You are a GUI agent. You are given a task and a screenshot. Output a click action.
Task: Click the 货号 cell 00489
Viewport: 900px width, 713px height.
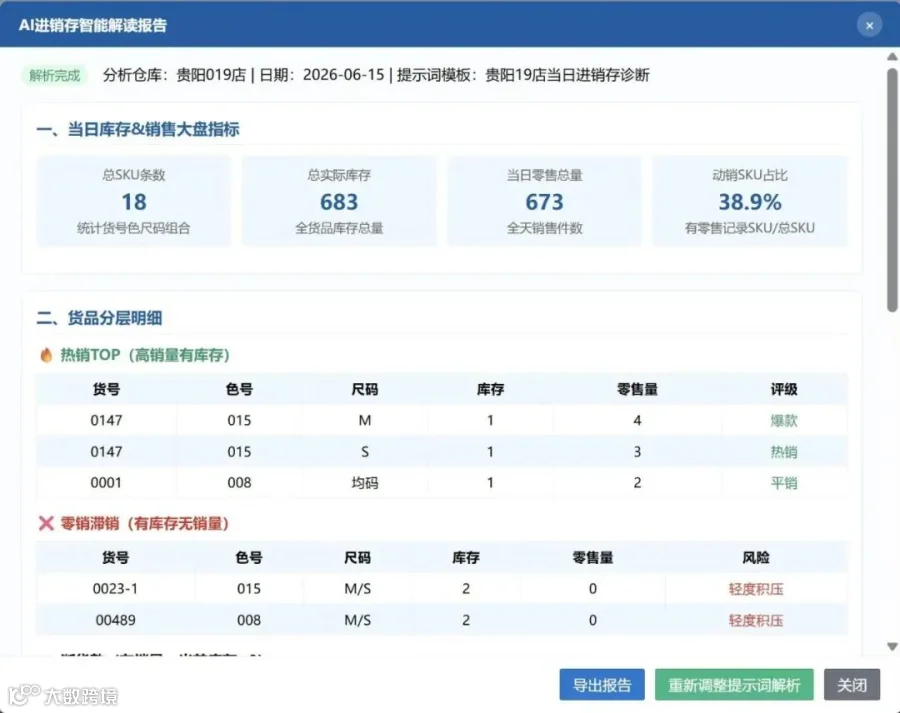(x=115, y=620)
